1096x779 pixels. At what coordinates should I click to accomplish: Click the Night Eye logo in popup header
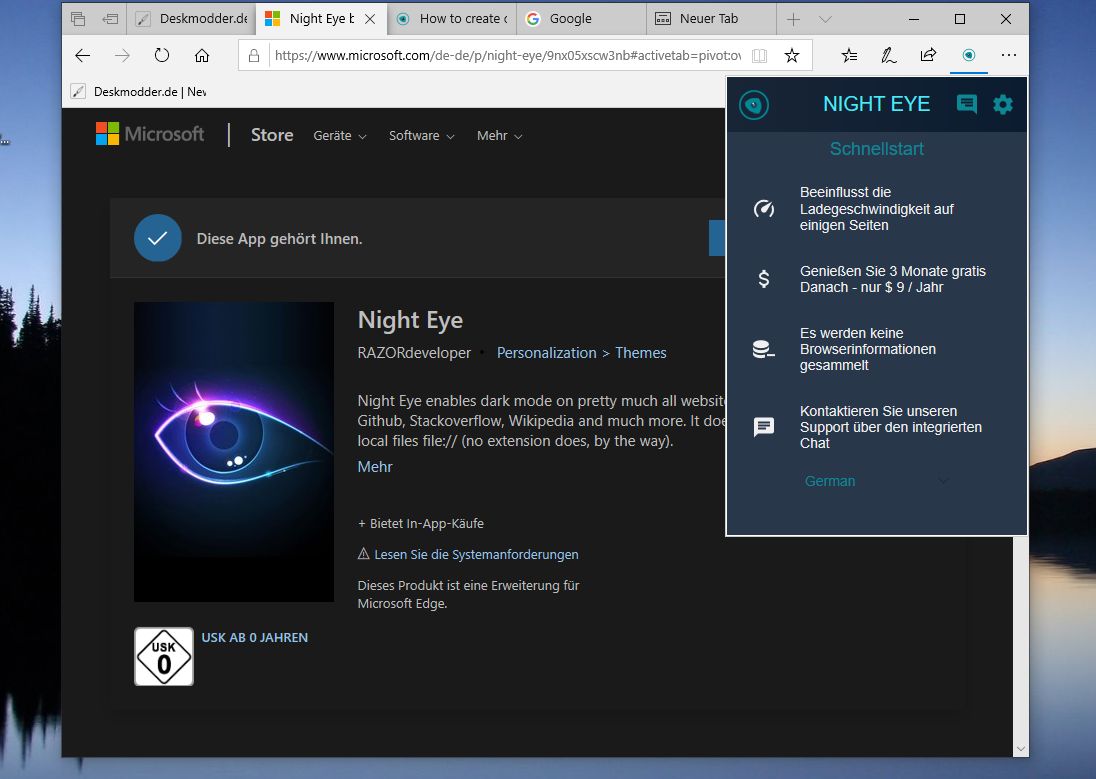[754, 105]
